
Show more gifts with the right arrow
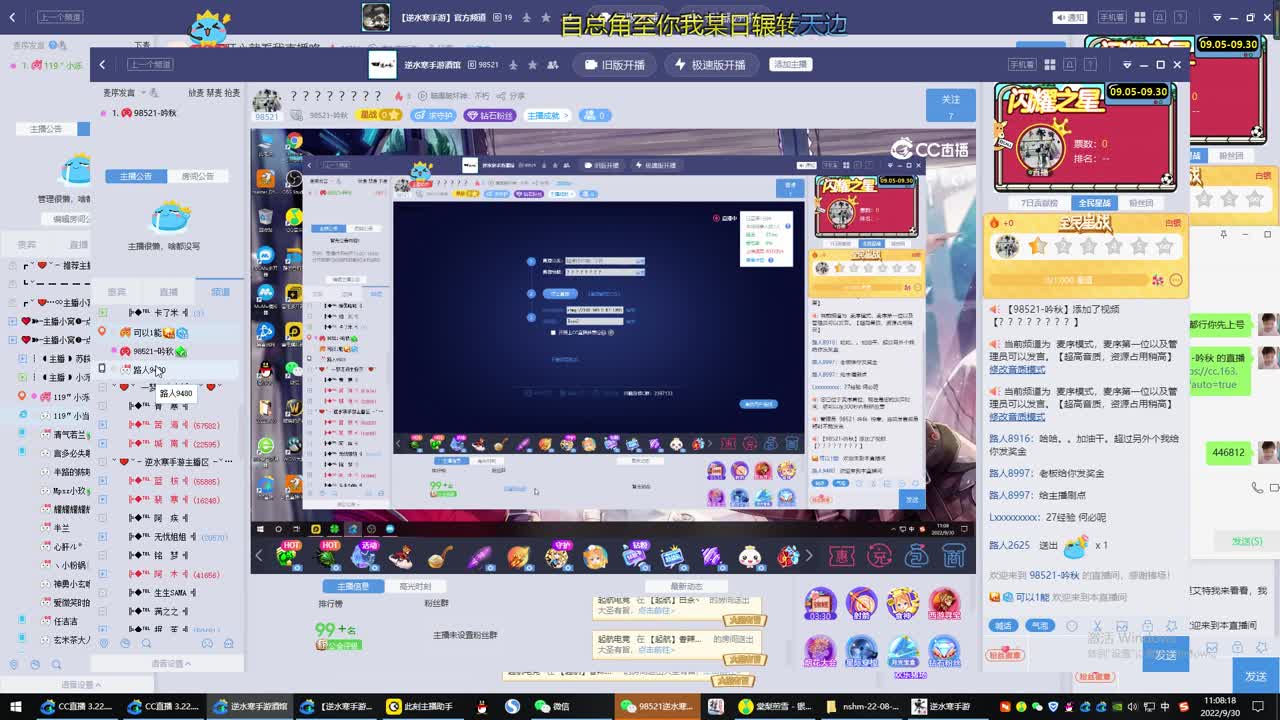pos(809,556)
